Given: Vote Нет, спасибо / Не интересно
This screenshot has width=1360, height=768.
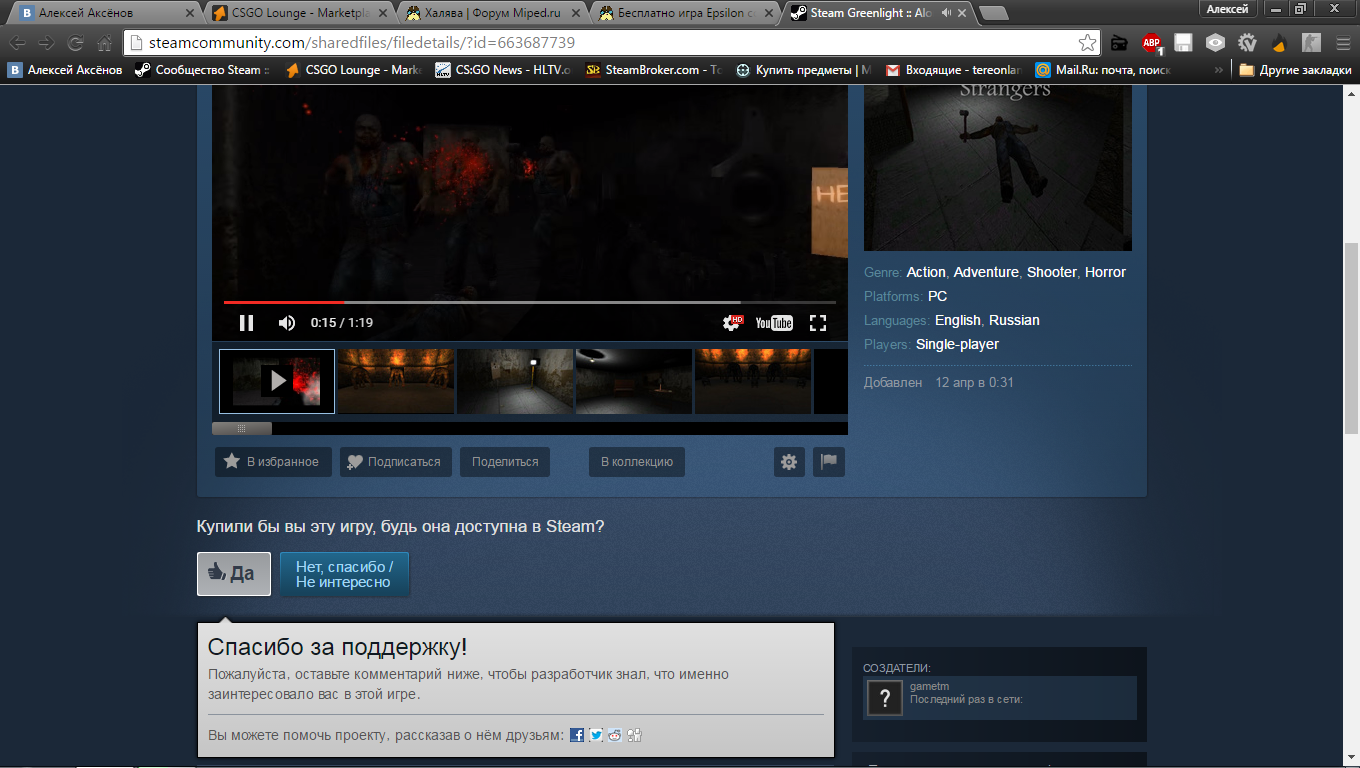Looking at the screenshot, I should coord(345,574).
